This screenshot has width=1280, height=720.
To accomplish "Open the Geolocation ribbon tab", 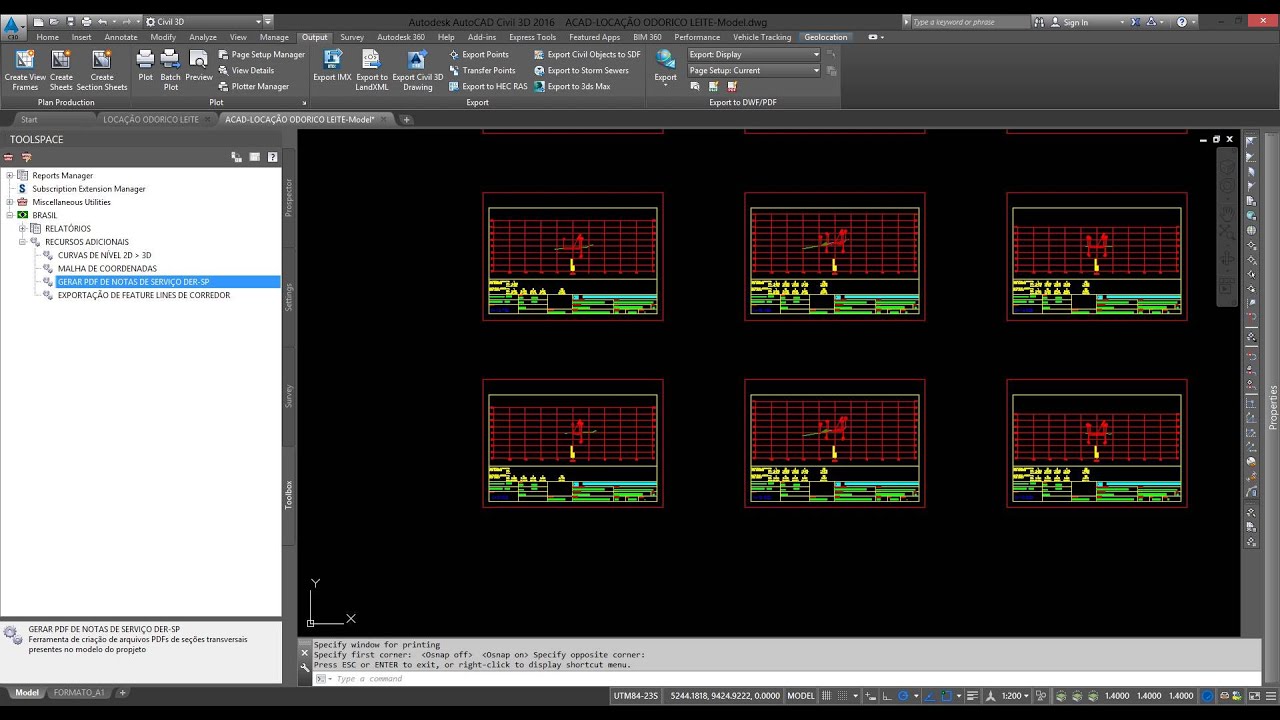I will [826, 37].
